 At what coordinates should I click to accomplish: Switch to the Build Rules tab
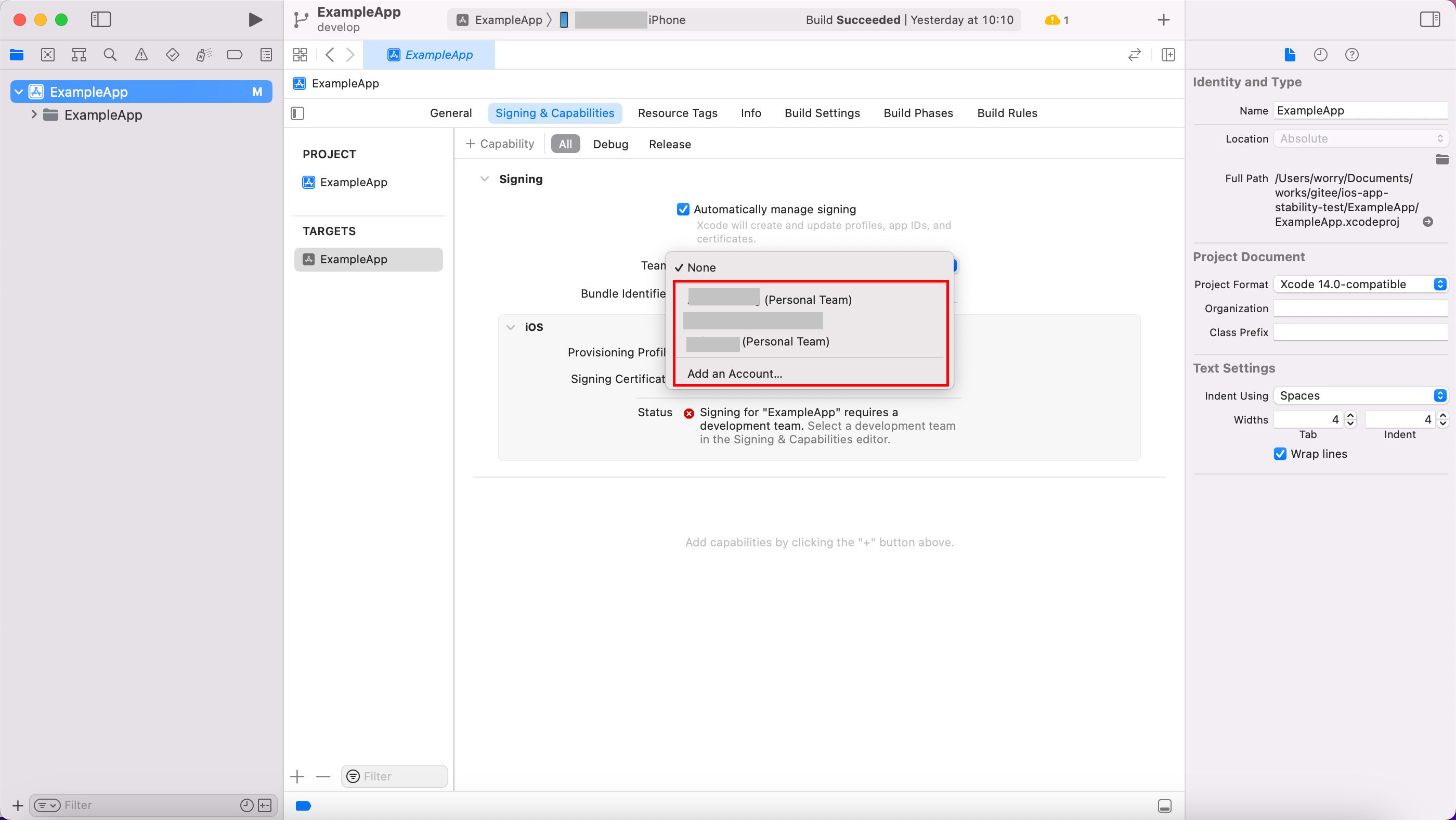1007,113
